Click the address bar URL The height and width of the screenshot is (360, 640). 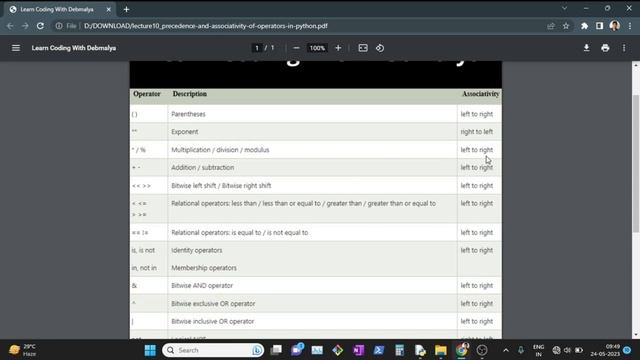(206, 26)
